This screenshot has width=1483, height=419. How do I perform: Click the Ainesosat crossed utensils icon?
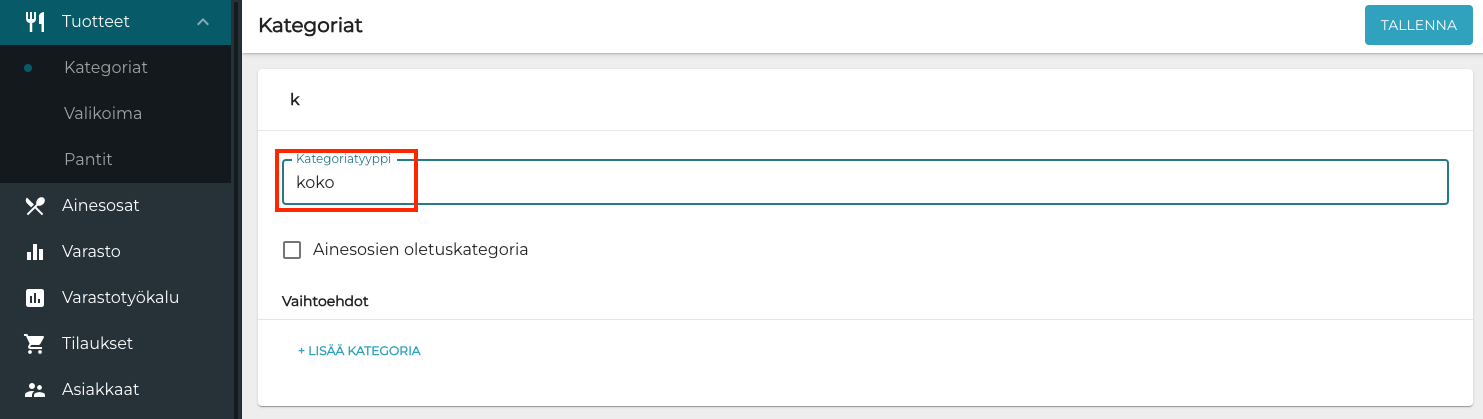35,206
